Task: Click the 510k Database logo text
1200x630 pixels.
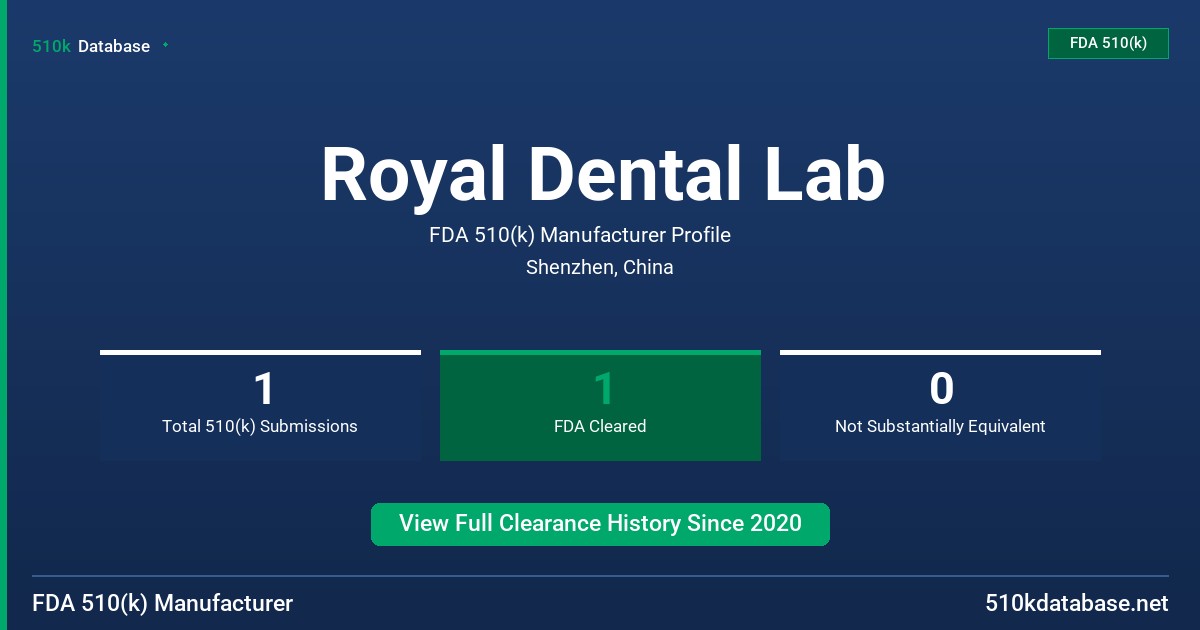Action: (91, 46)
